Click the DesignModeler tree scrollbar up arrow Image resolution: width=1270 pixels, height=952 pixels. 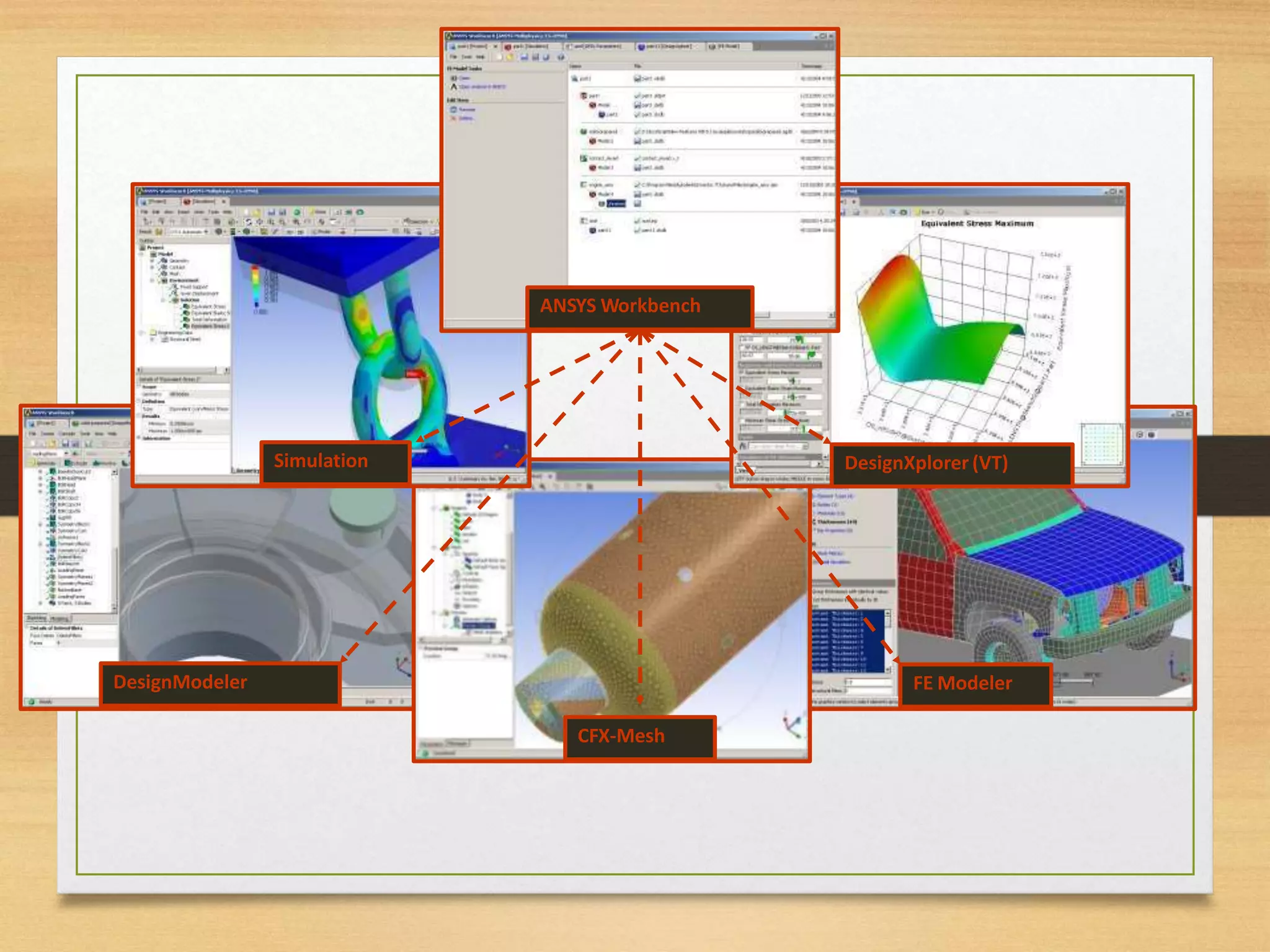(114, 472)
